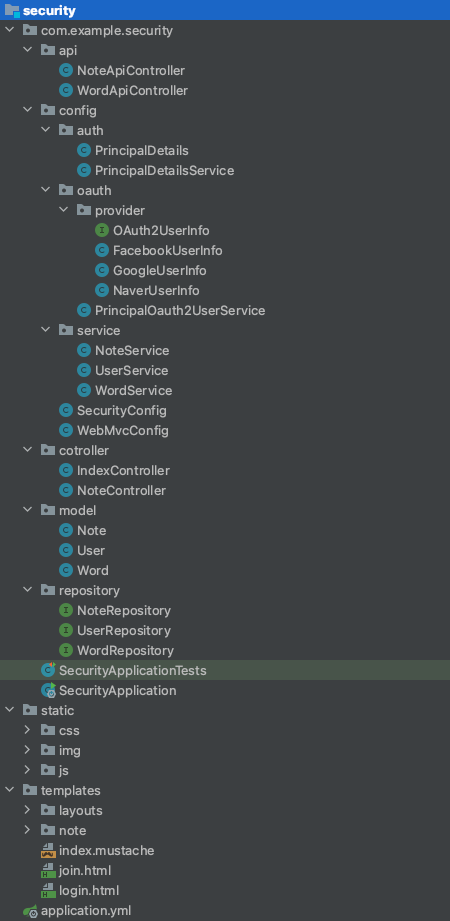Click the HTML file icon beside login.html
This screenshot has width=450, height=921.
pos(48,890)
